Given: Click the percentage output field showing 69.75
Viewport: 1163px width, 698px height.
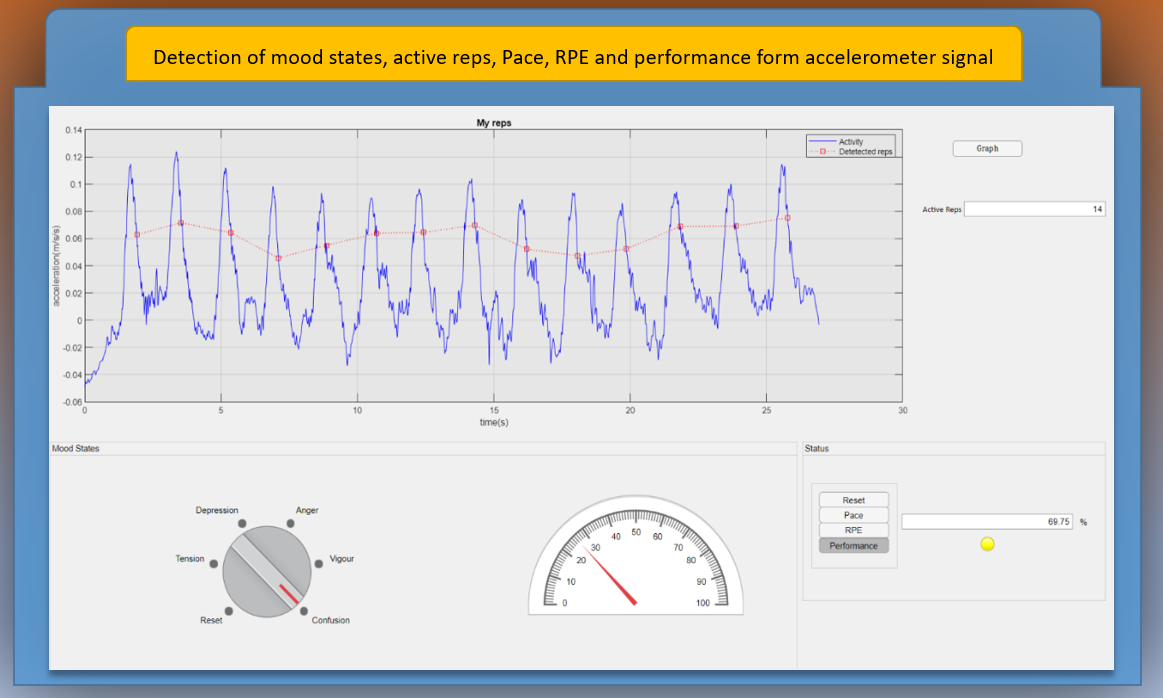Looking at the screenshot, I should (x=986, y=522).
